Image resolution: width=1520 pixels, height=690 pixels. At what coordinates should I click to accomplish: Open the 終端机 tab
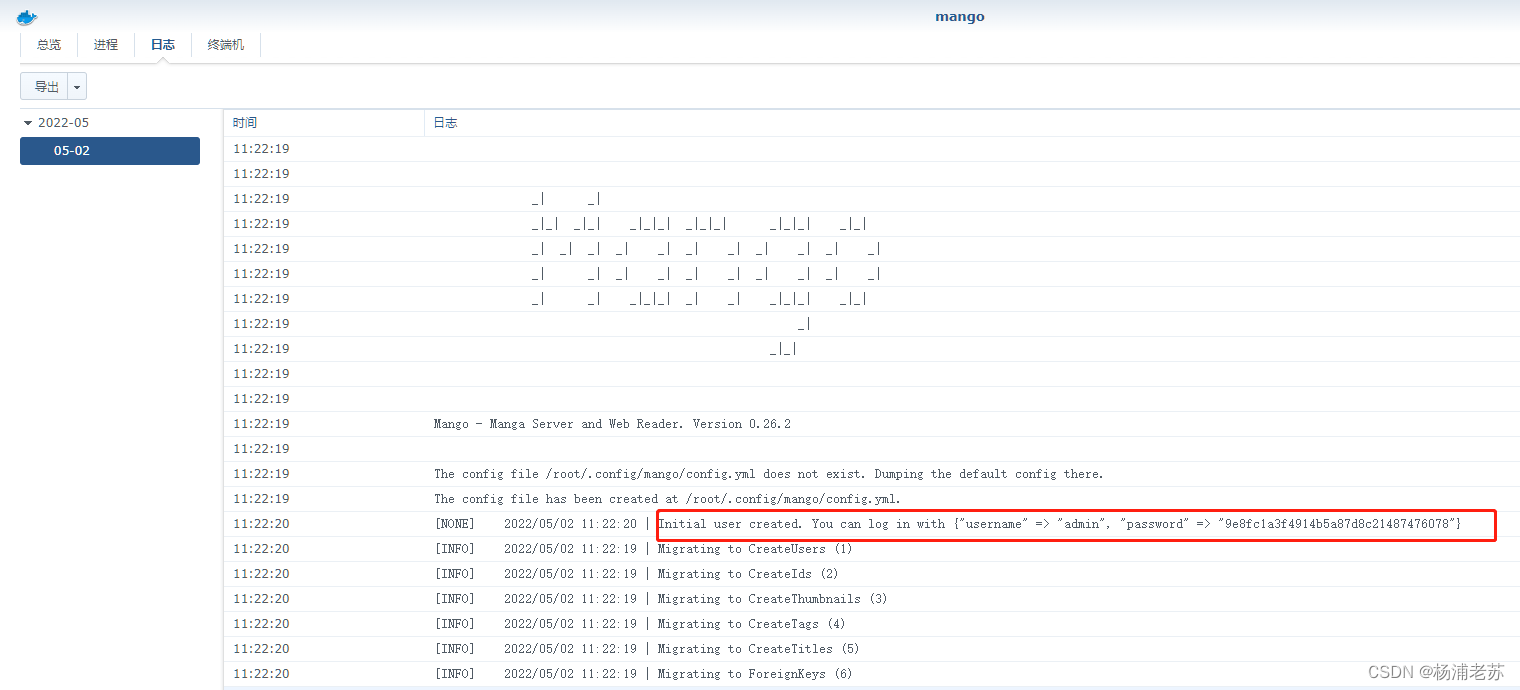pyautogui.click(x=226, y=45)
